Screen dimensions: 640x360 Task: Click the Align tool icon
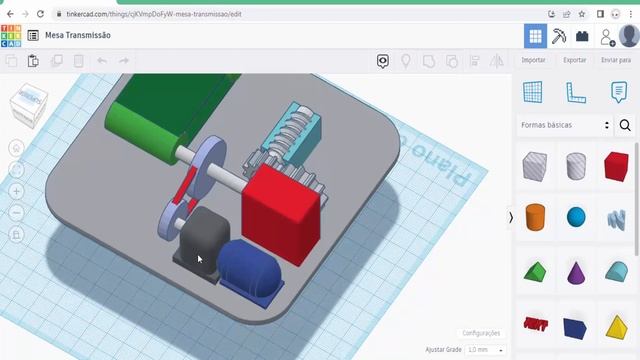(x=474, y=61)
